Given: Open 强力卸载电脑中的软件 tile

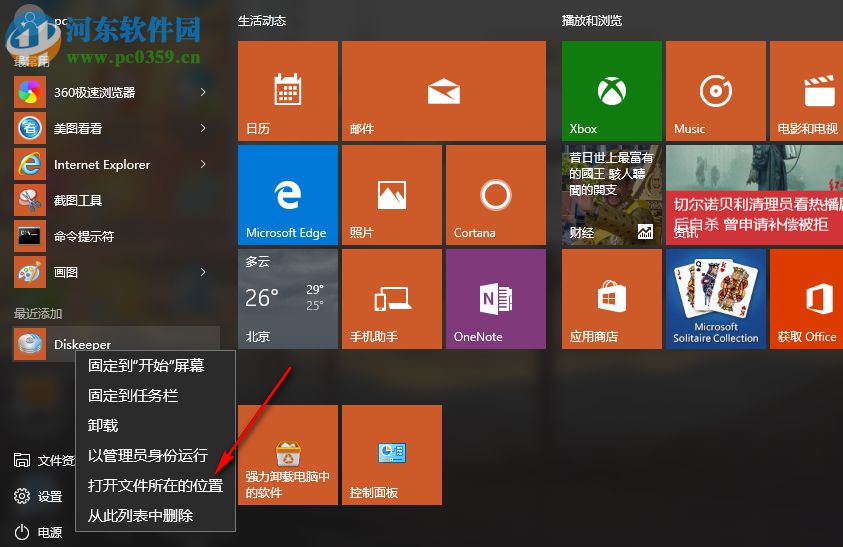Looking at the screenshot, I should 288,455.
